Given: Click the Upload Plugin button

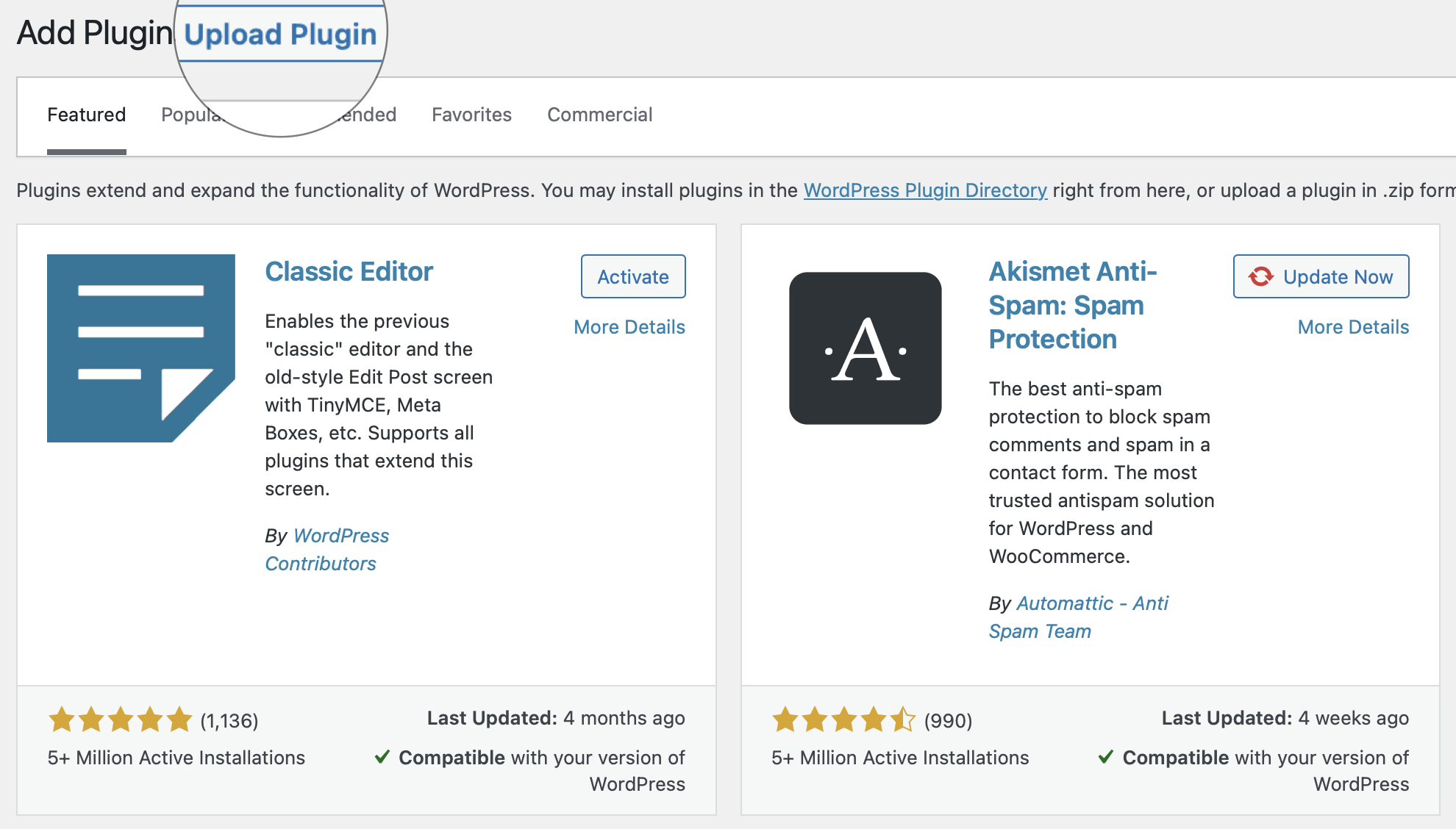Looking at the screenshot, I should (x=280, y=34).
